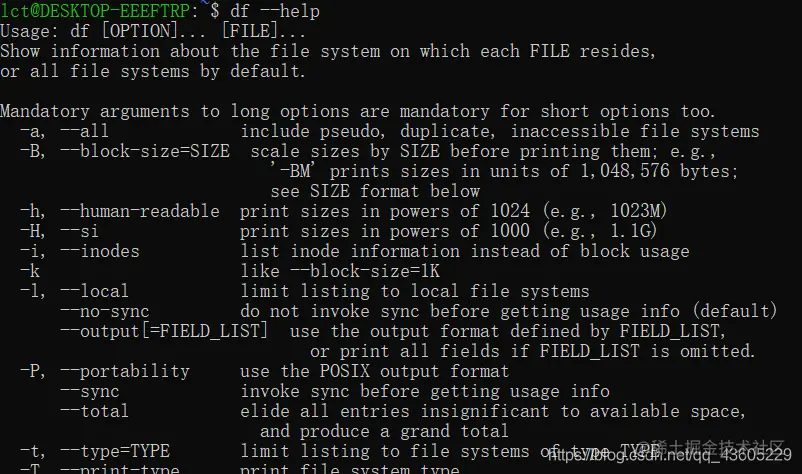Select the '-h, --human-readable' option
This screenshot has height=474, width=802.
120,211
